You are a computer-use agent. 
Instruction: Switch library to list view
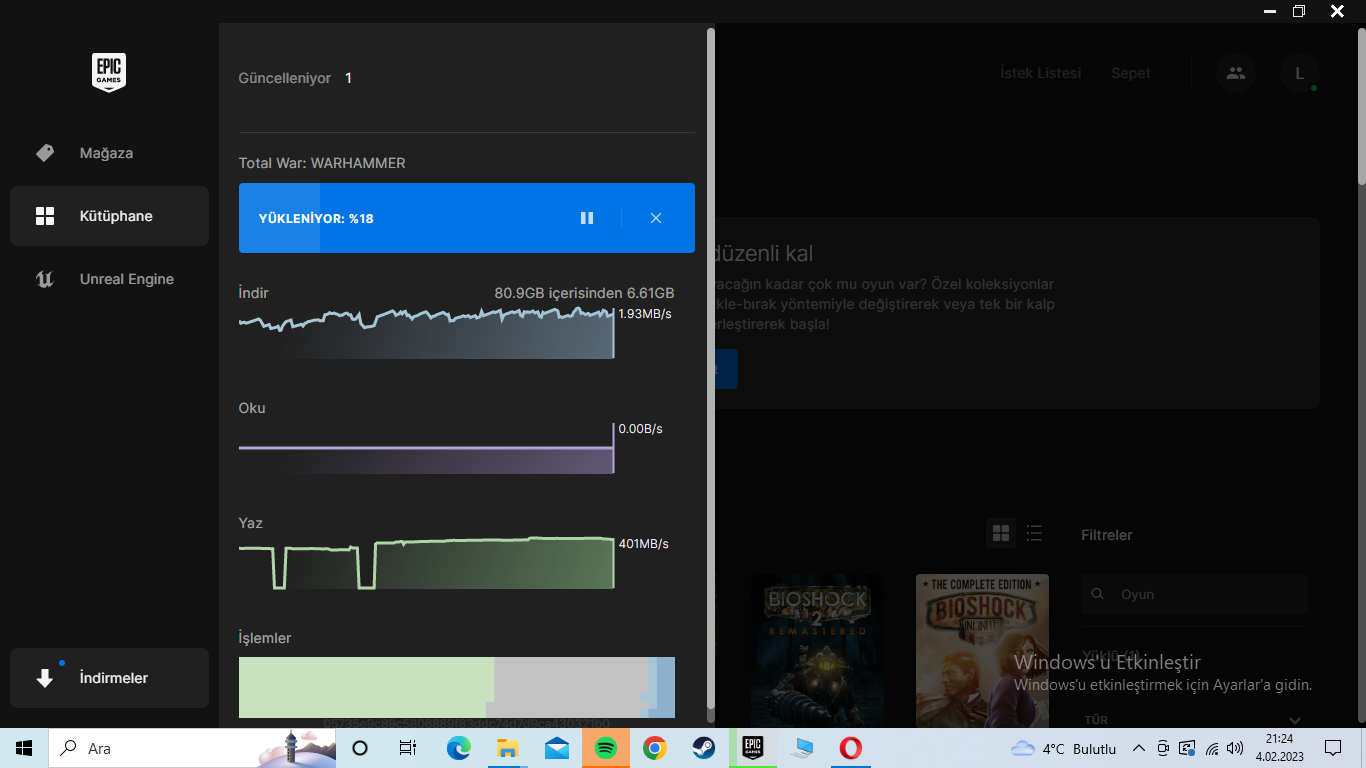[1034, 533]
